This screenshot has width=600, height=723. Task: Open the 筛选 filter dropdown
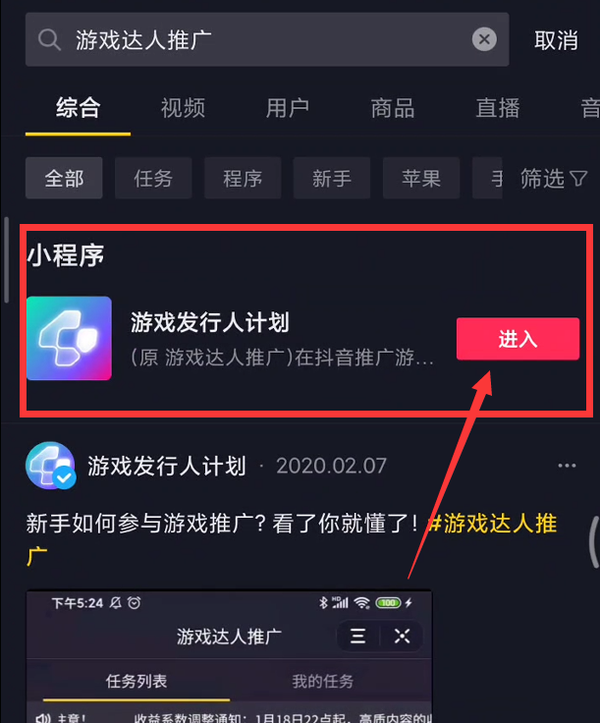[x=554, y=178]
